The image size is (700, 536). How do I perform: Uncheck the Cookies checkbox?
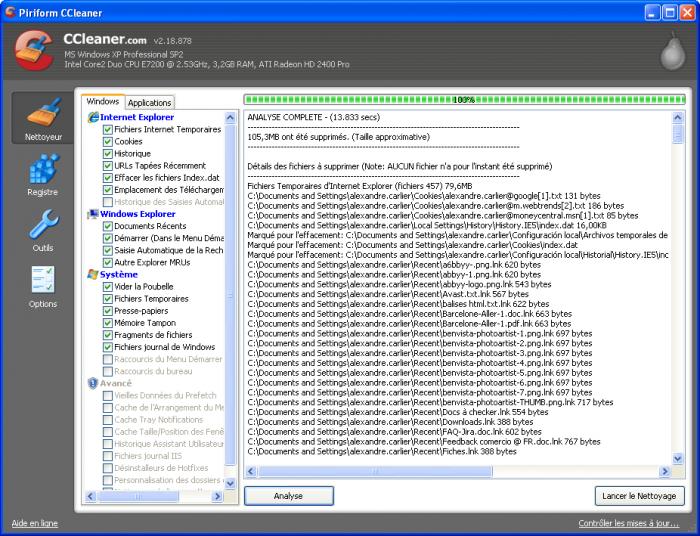[x=107, y=142]
